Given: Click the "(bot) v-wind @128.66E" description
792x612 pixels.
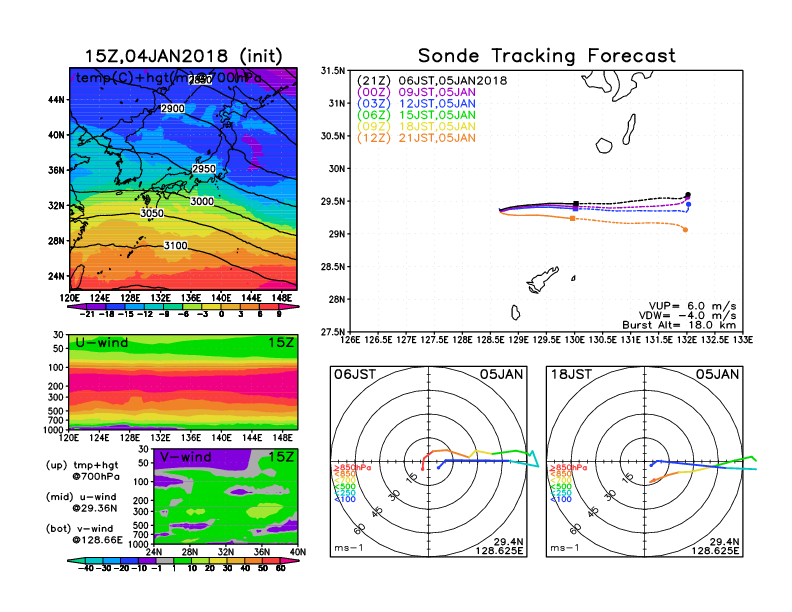Looking at the screenshot, I should coord(84,534).
